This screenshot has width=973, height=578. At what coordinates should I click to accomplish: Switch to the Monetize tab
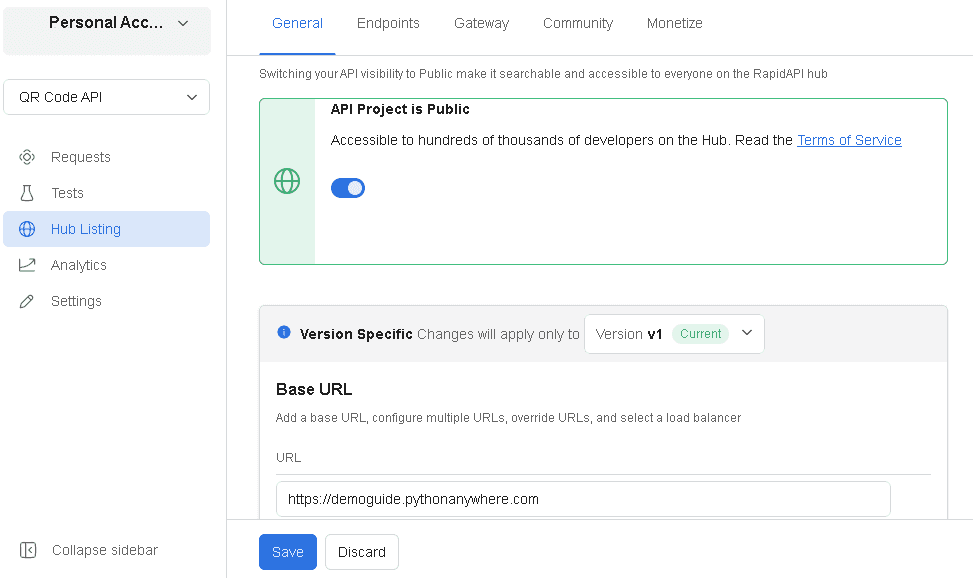point(675,24)
